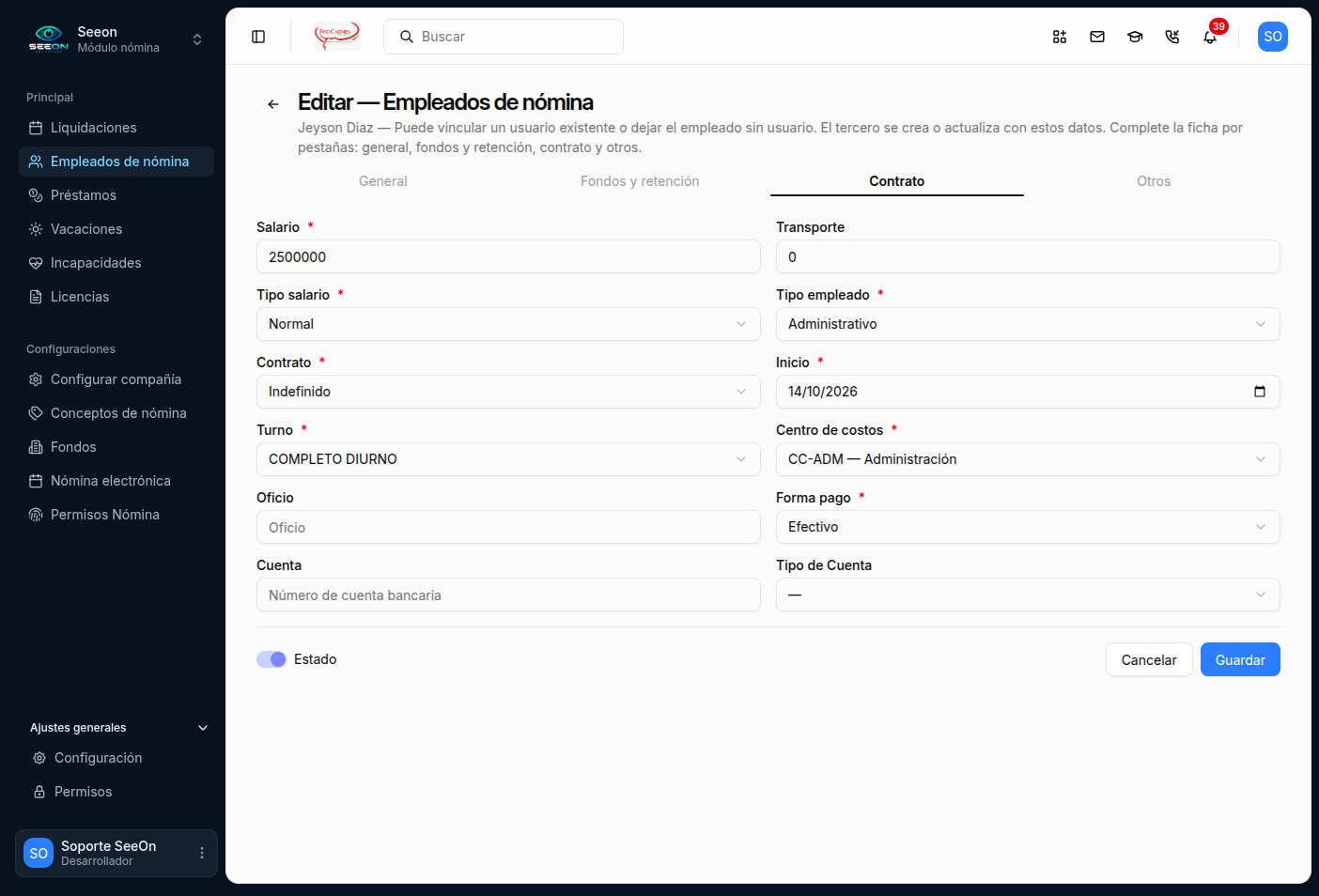Open the Tipo empleado dropdown
1319x896 pixels.
[x=1028, y=324]
